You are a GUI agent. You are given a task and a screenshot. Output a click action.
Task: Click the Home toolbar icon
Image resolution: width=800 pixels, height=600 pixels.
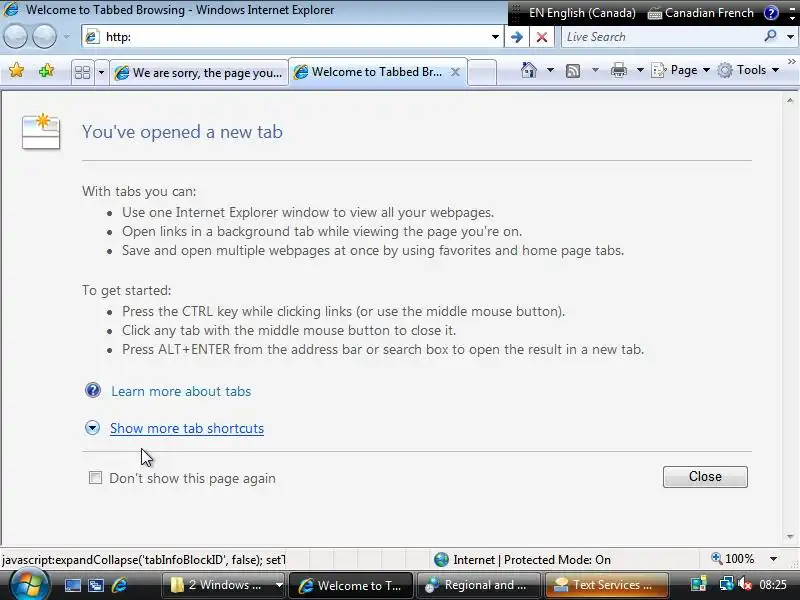tap(529, 70)
